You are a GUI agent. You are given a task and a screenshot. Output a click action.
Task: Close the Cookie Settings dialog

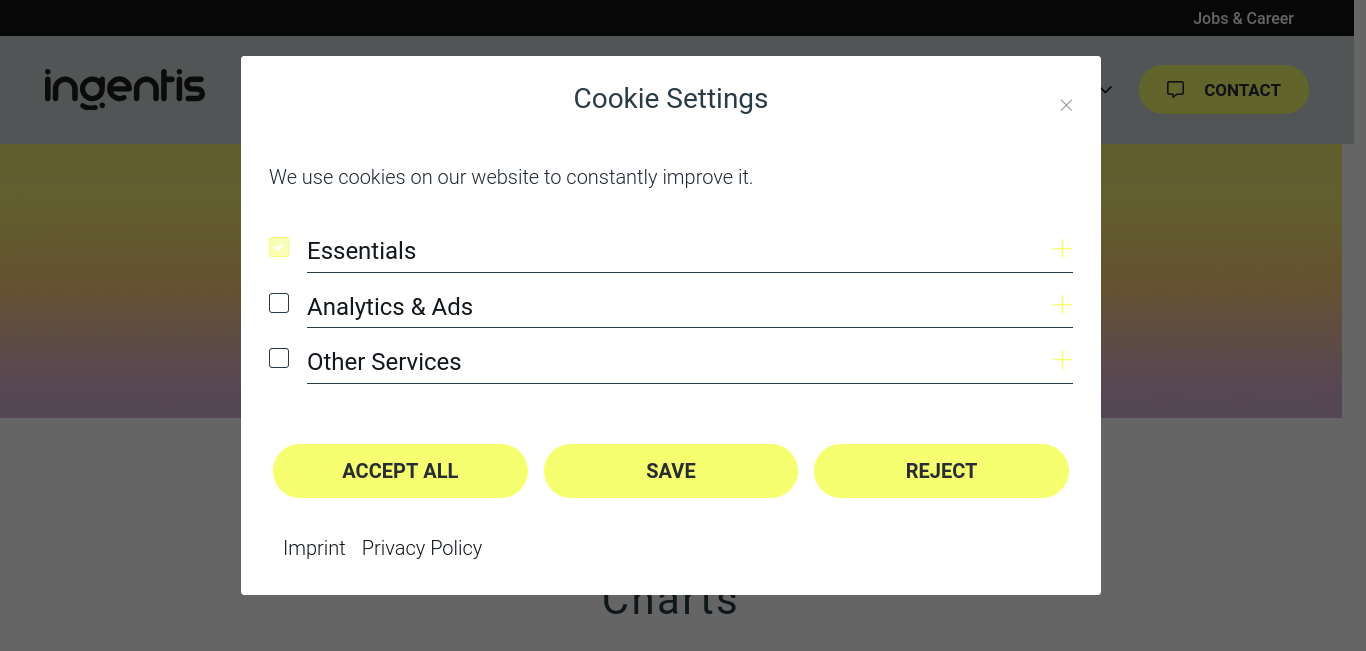click(x=1066, y=105)
